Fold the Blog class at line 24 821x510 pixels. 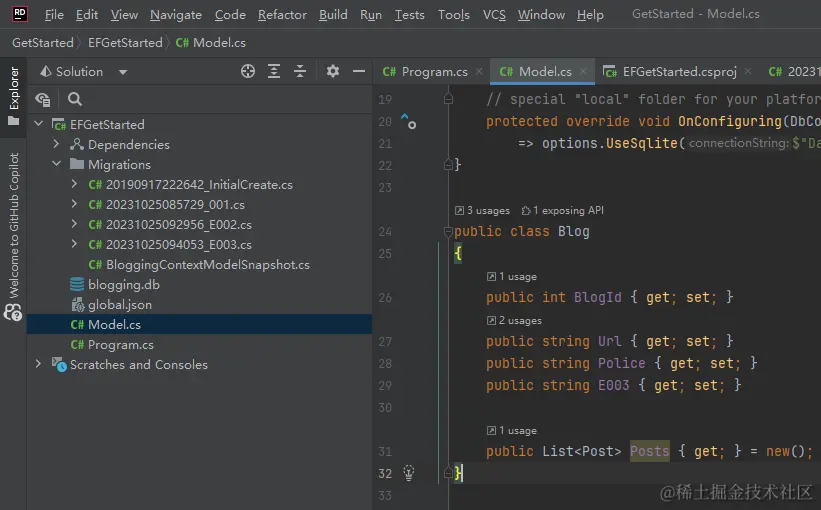point(448,231)
